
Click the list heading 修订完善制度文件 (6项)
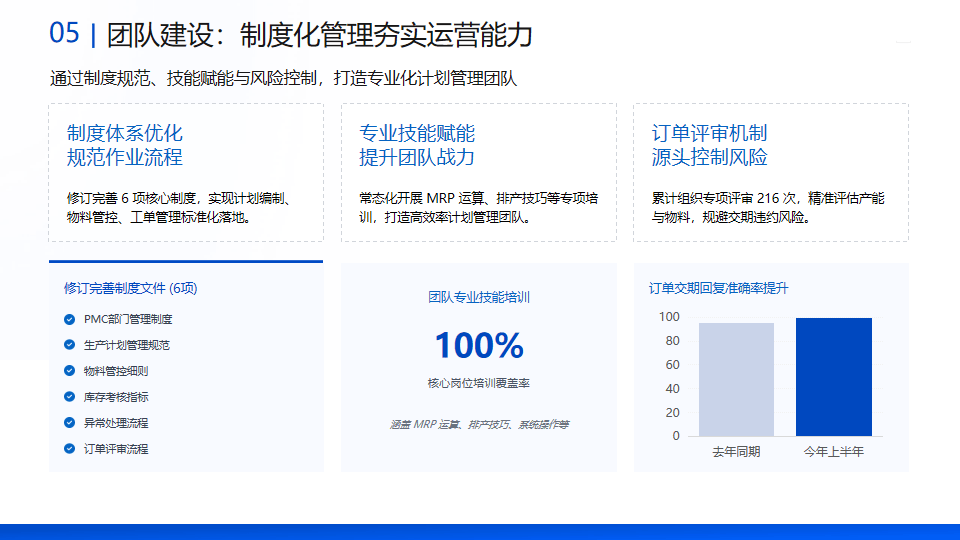[x=130, y=288]
